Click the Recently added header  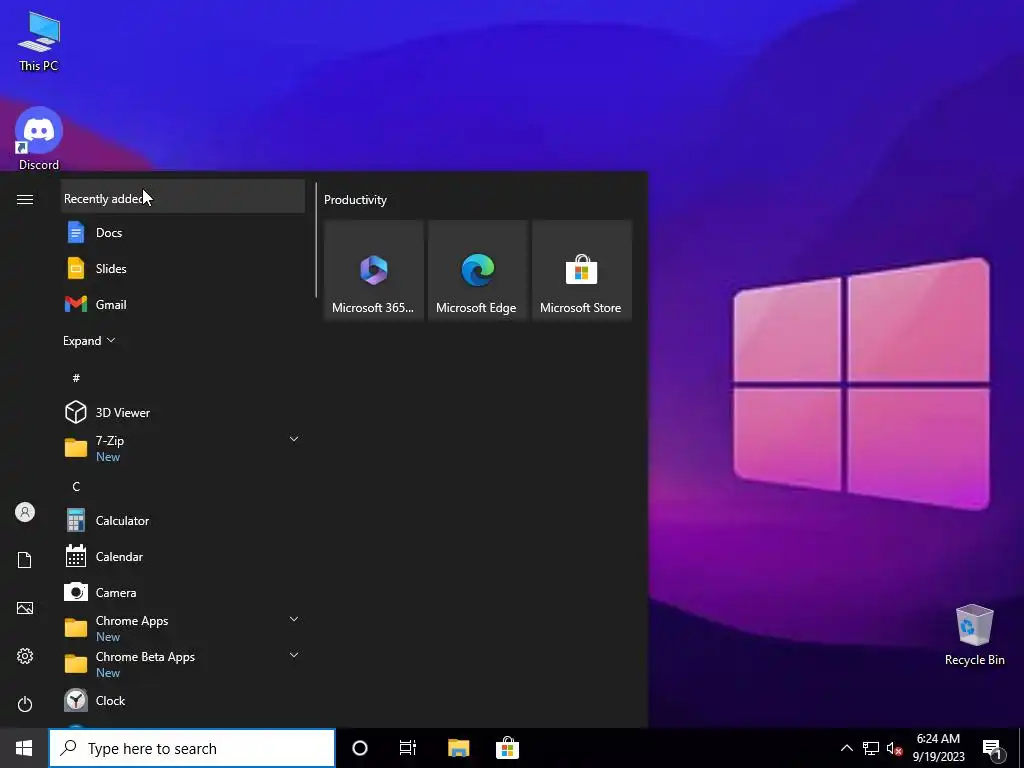tap(183, 197)
